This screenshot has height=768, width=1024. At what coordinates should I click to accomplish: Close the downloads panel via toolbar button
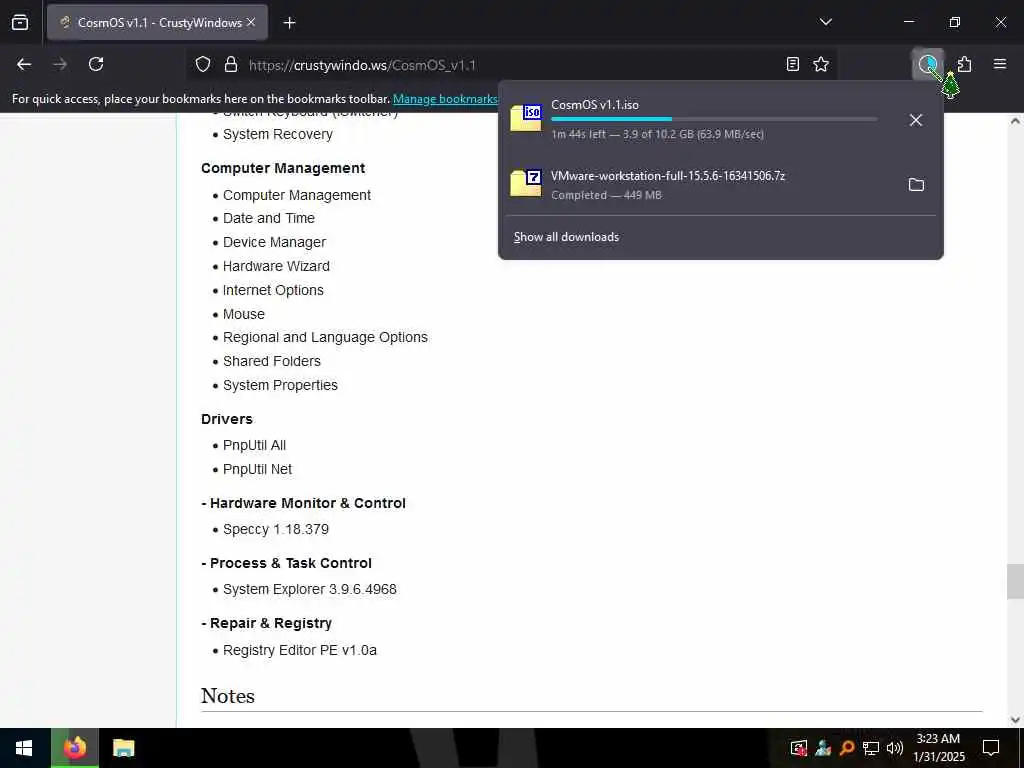pos(928,64)
